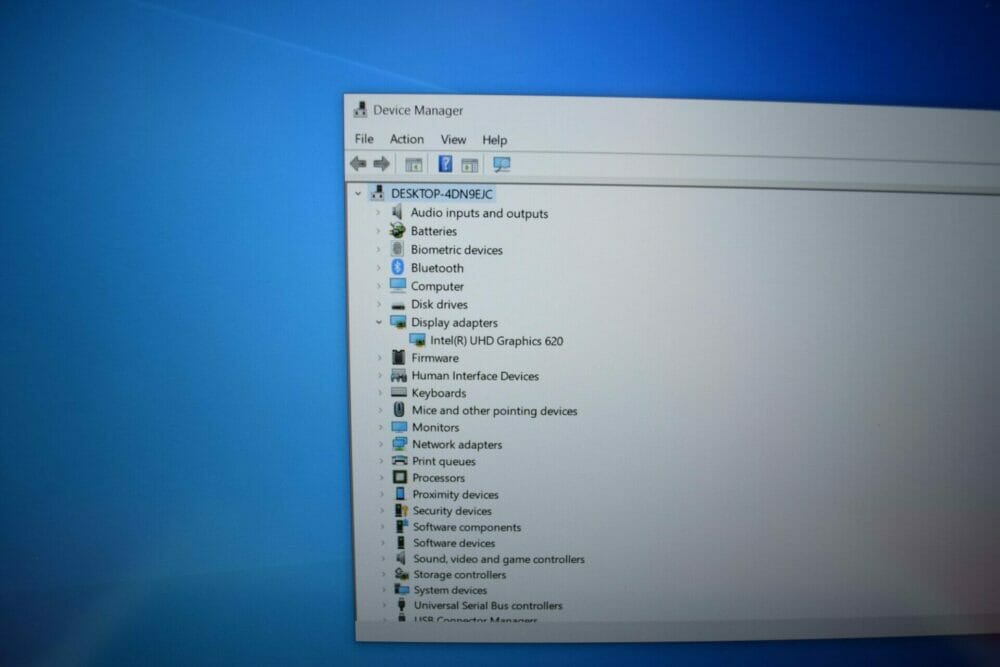The height and width of the screenshot is (667, 1000).
Task: Click the Biometric devices fingerprint icon
Action: click(x=397, y=249)
